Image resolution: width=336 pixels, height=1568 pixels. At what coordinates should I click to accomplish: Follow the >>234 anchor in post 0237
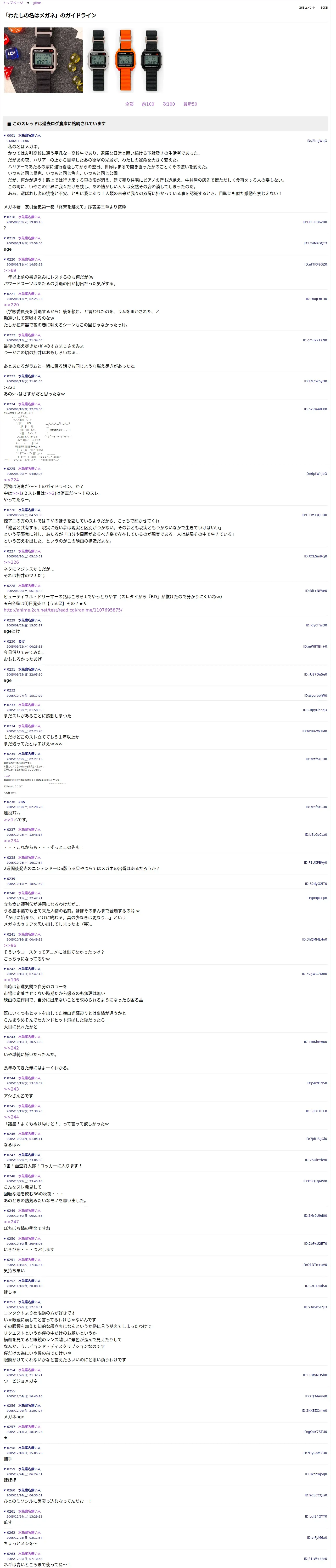click(x=12, y=841)
